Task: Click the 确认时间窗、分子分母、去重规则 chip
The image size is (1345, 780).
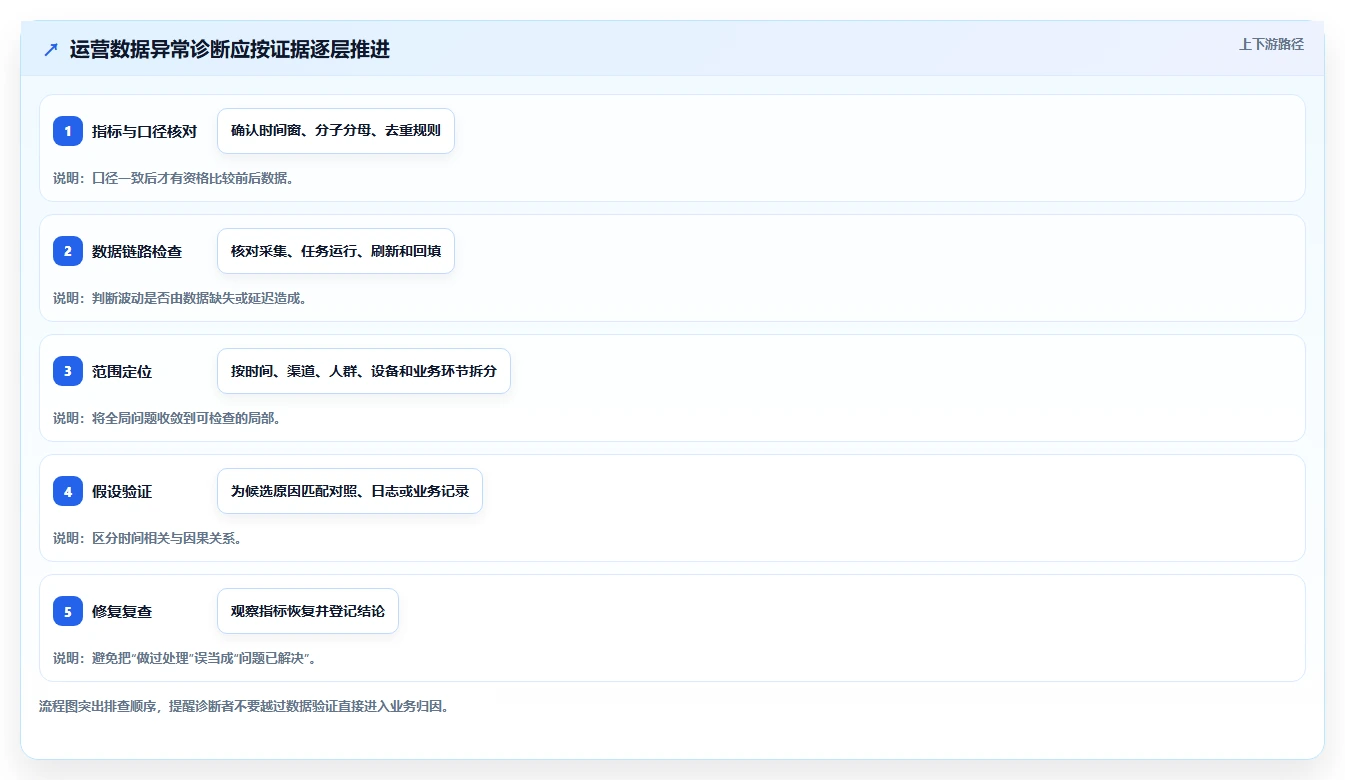Action: tap(336, 131)
